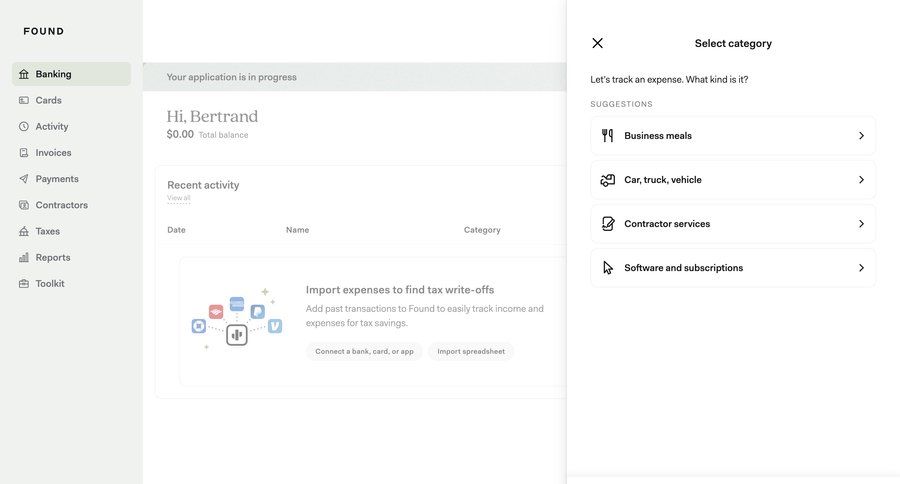
Task: Click the Payments paper-plane icon
Action: pyautogui.click(x=24, y=179)
